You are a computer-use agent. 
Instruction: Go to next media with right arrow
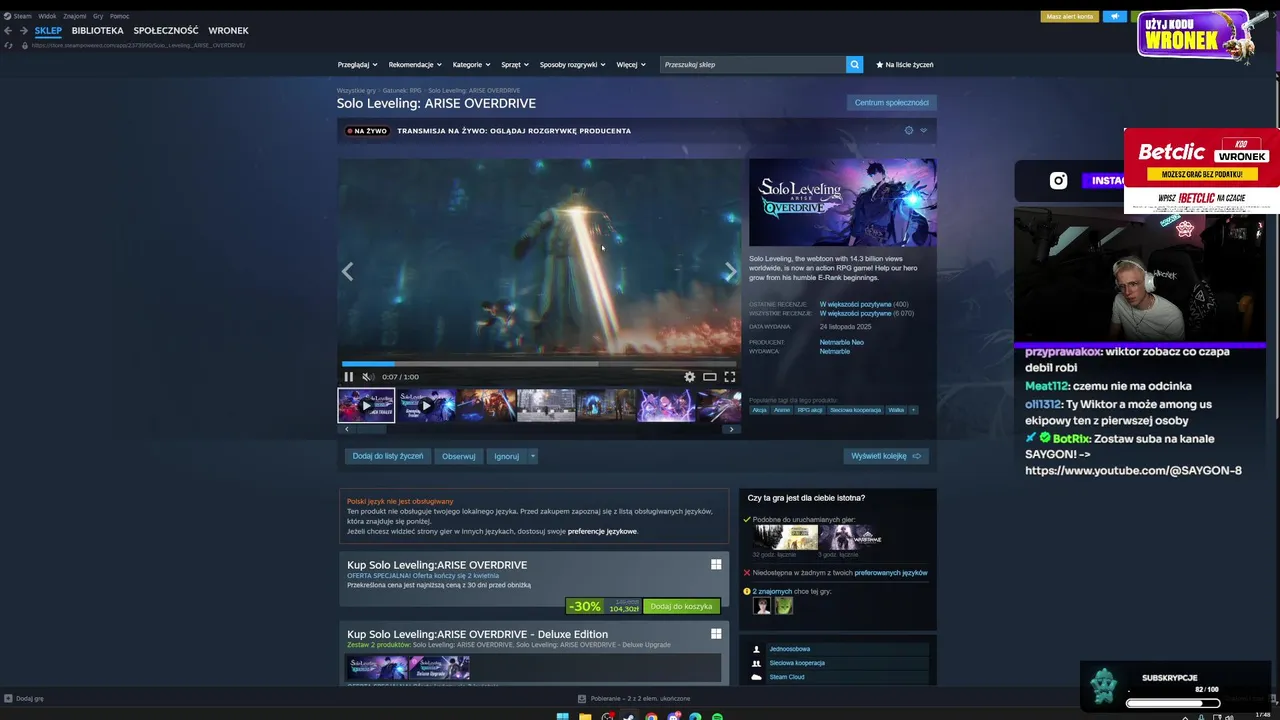(730, 271)
